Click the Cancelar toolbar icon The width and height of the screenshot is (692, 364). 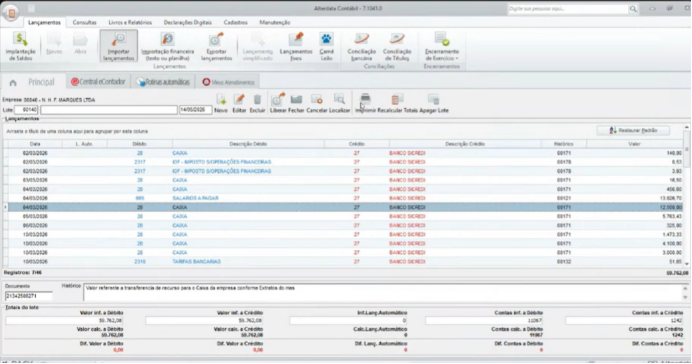pos(317,104)
